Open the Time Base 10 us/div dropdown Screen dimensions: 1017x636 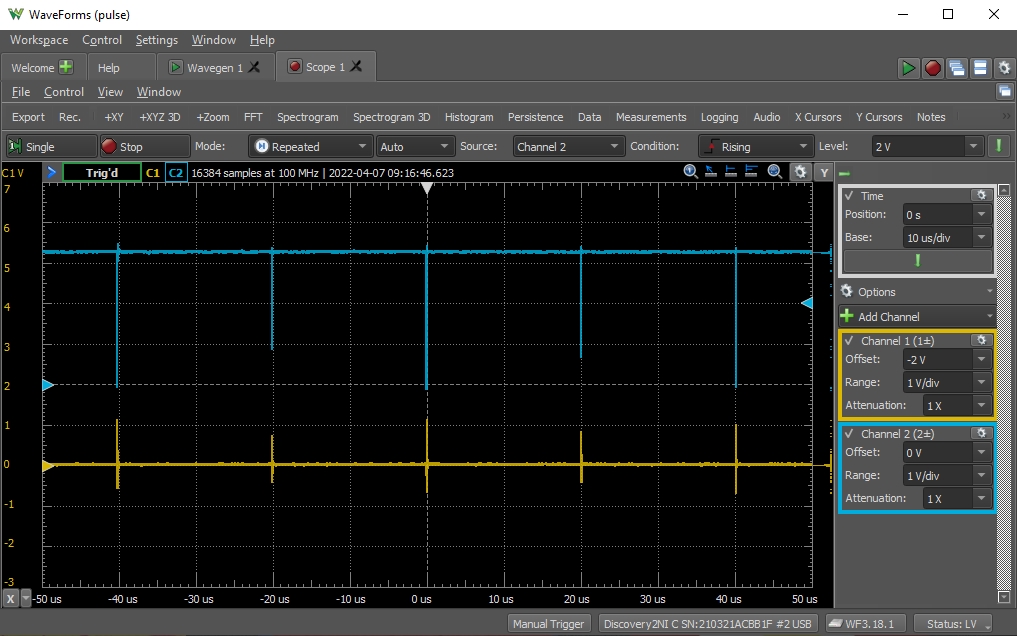pos(981,237)
